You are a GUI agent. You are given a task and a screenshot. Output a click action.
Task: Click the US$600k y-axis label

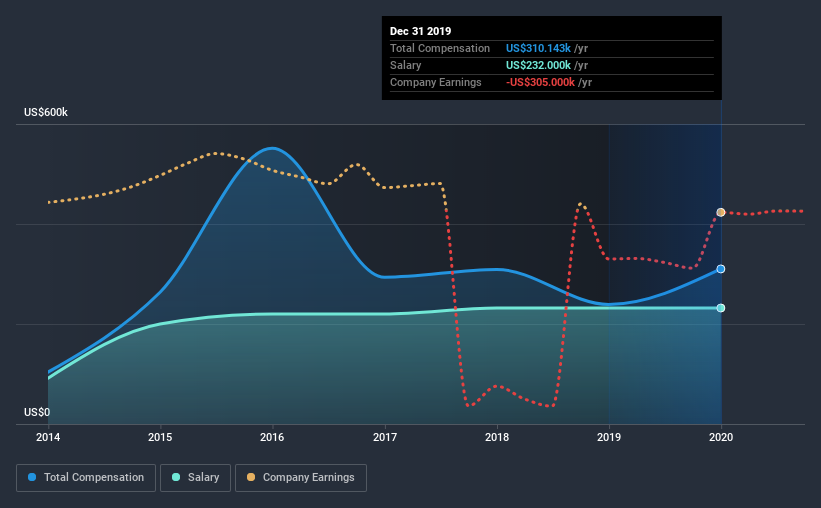(46, 112)
